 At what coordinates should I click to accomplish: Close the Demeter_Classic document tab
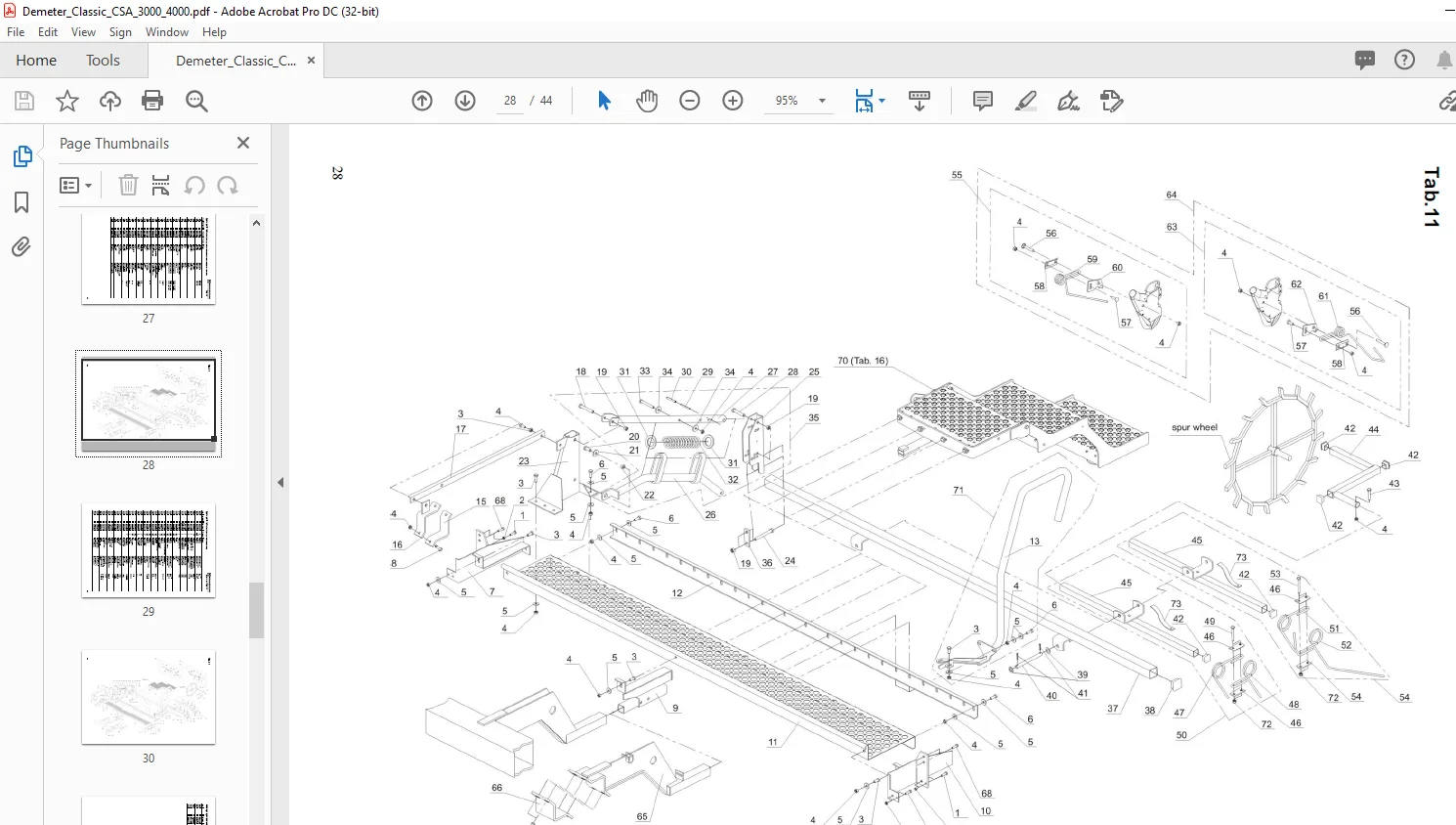coord(311,61)
